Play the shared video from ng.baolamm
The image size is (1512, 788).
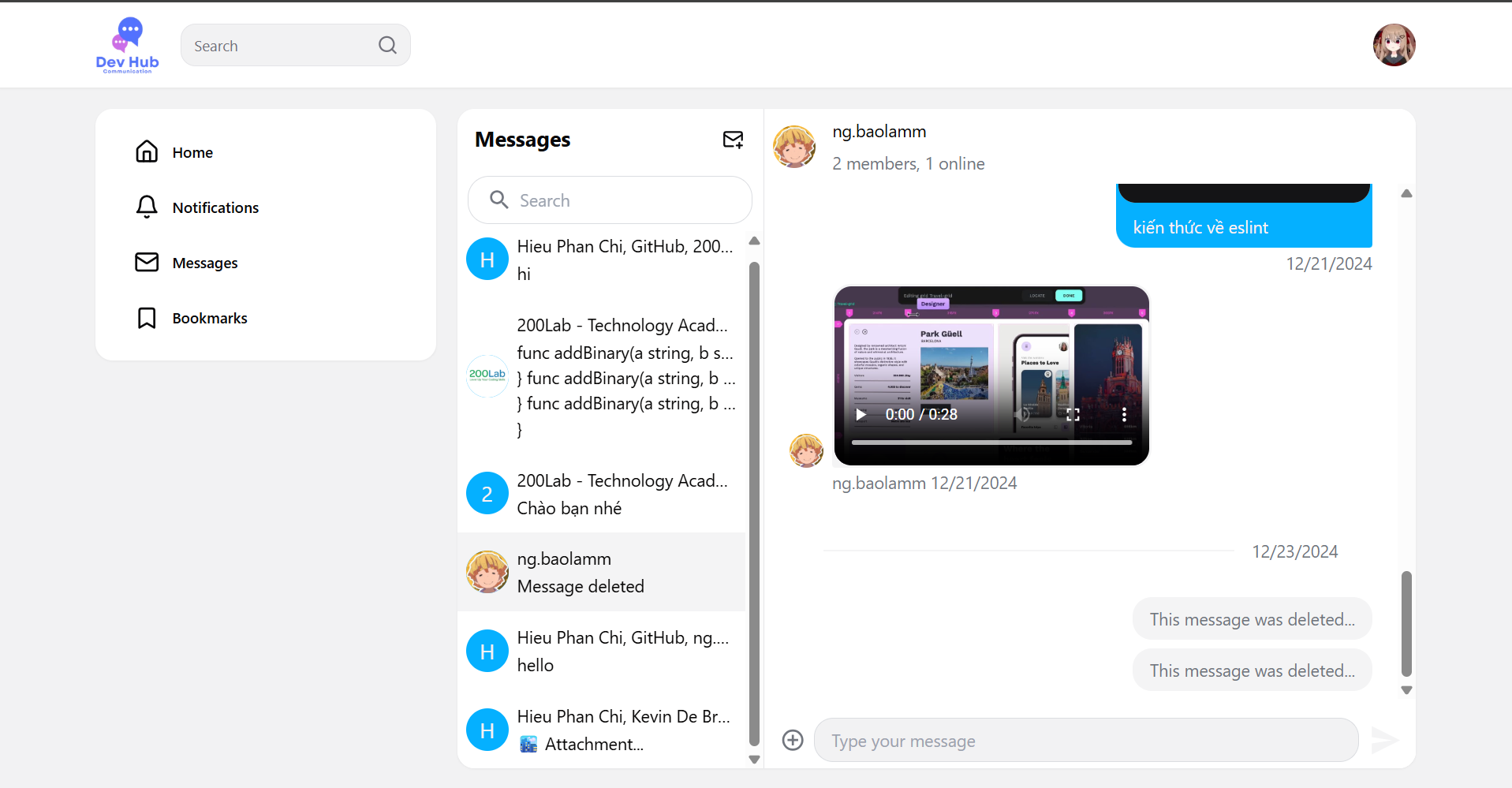coord(861,414)
